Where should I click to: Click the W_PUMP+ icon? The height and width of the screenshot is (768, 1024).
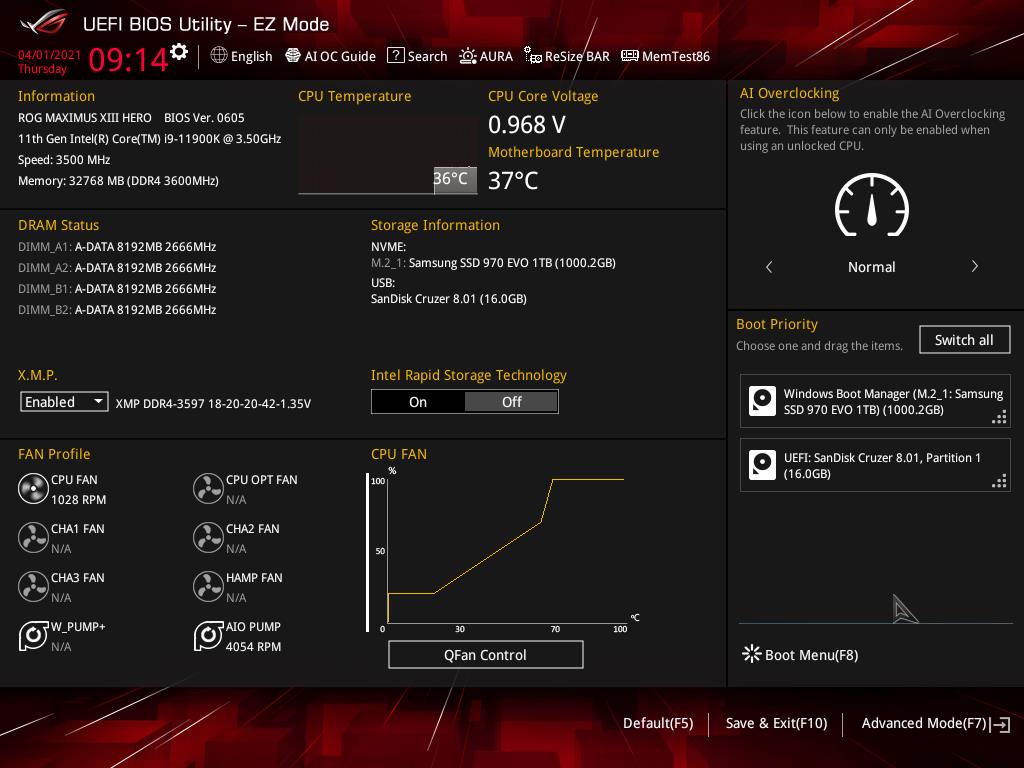(x=33, y=636)
